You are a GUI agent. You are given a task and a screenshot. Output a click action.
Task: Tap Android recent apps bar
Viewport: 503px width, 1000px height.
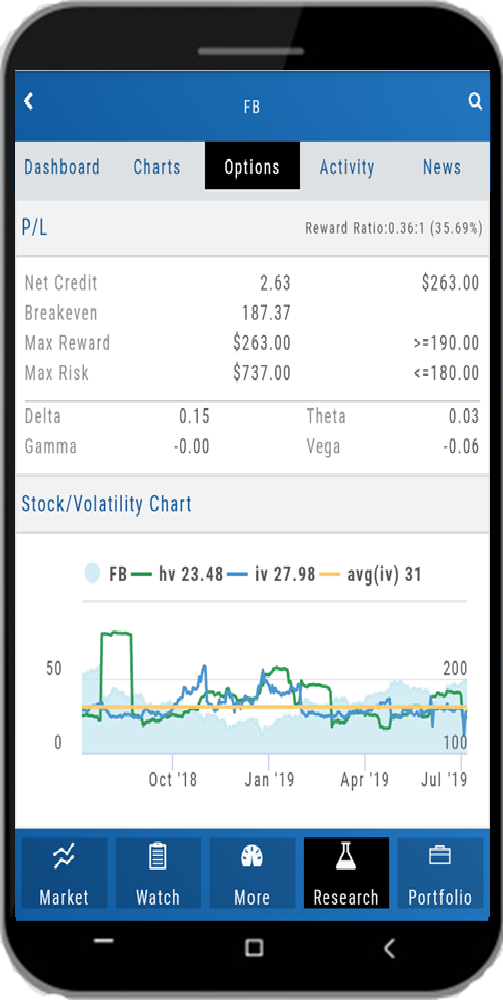point(103,941)
